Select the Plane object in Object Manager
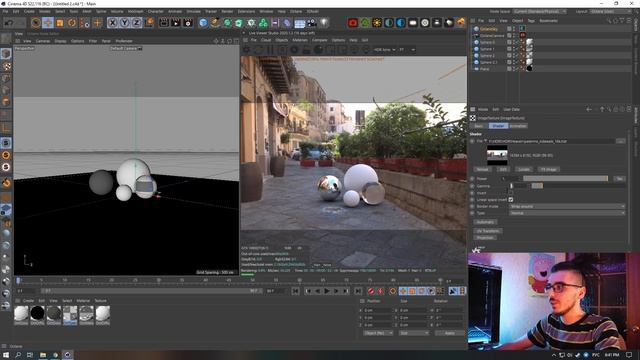Screen dimensions: 640x360 484,69
